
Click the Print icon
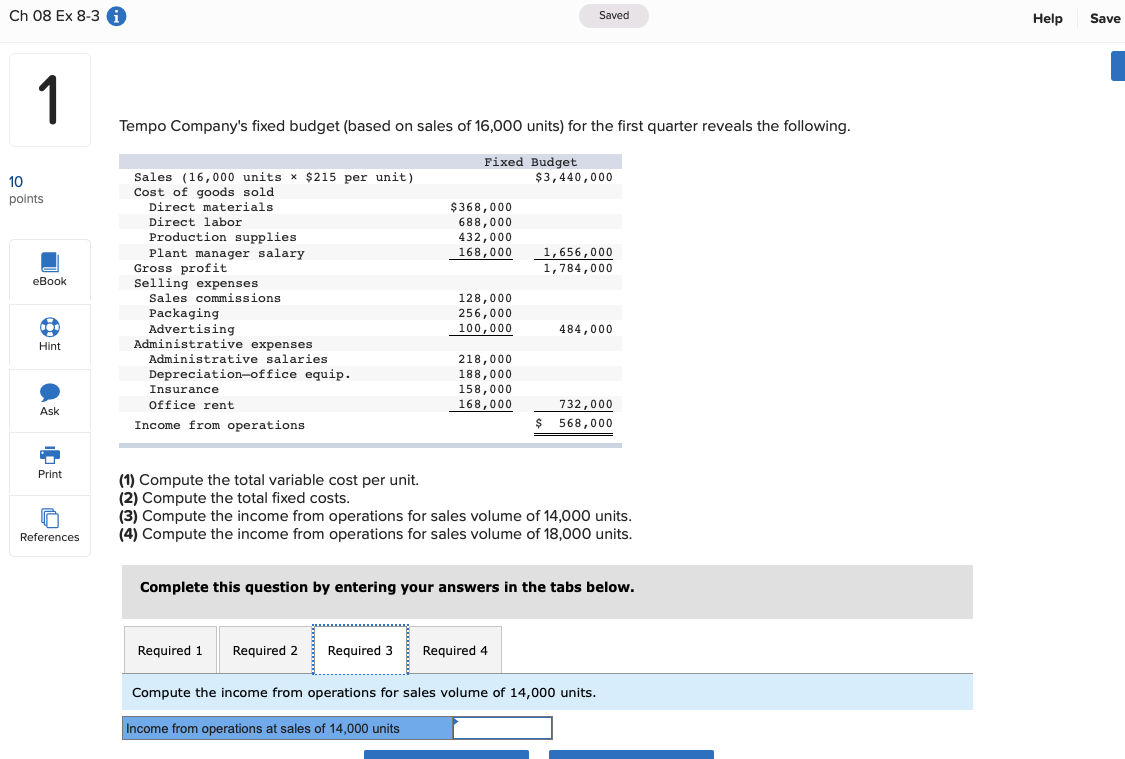(49, 463)
